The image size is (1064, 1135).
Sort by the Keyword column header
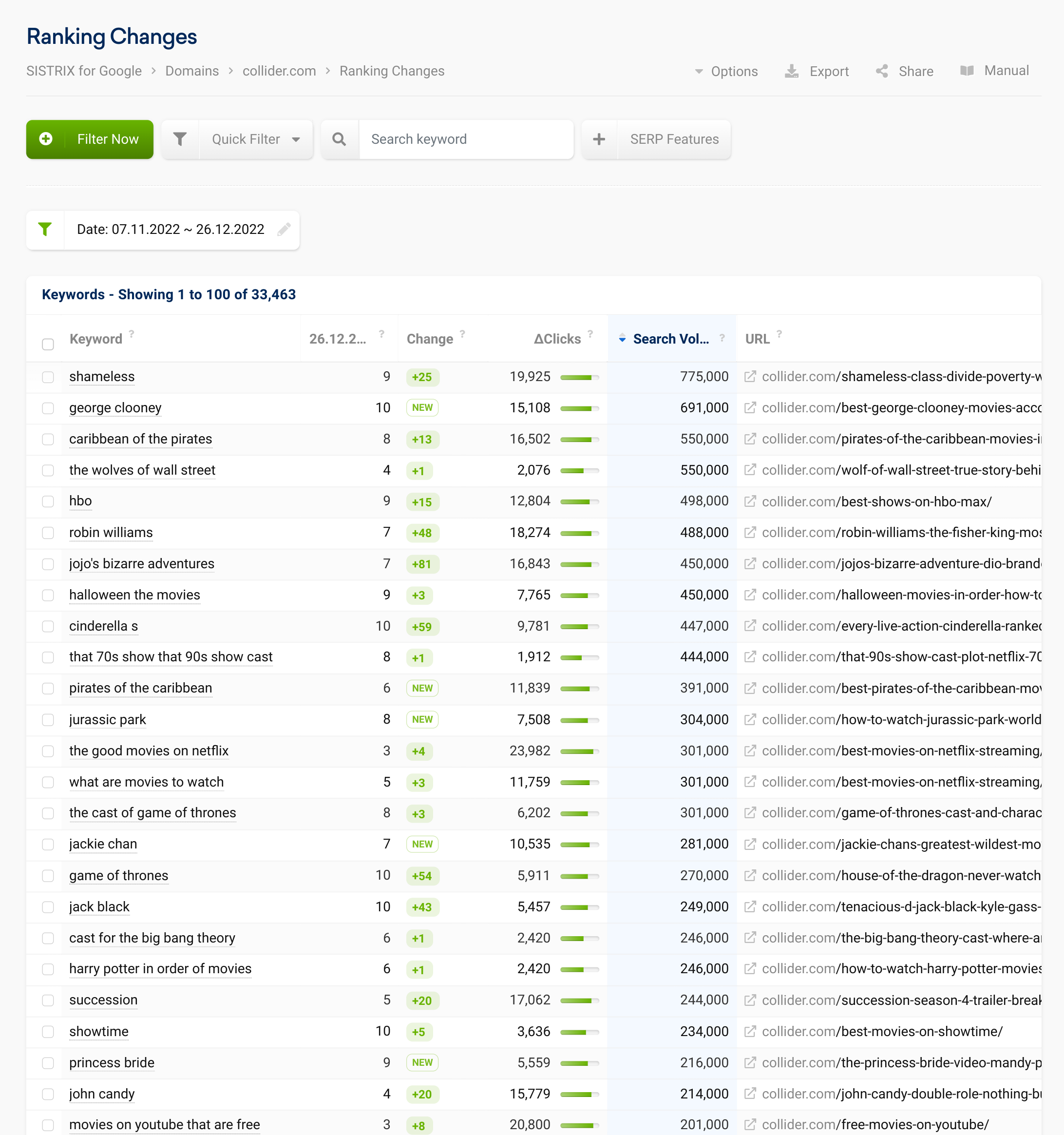(x=96, y=339)
